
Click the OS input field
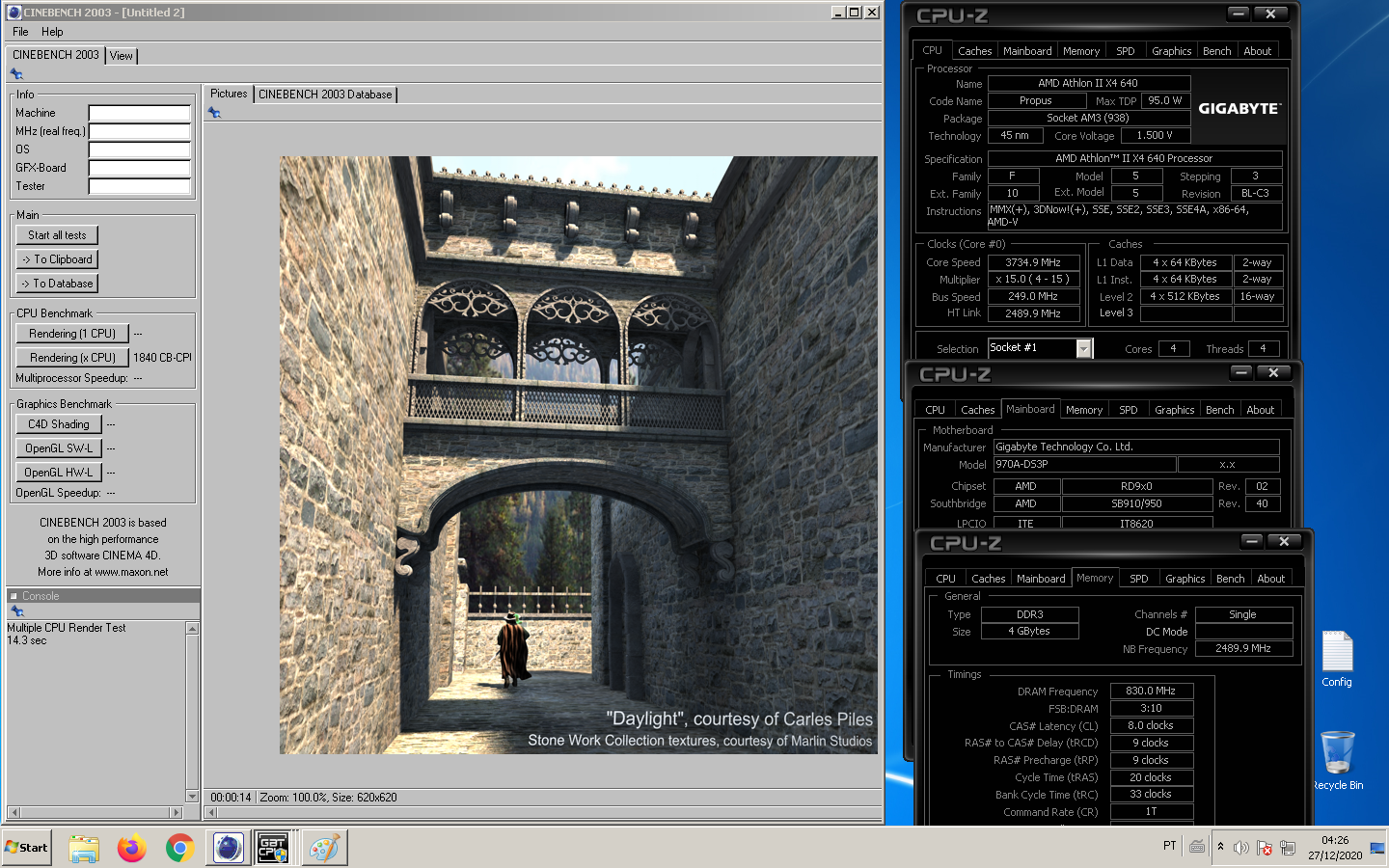point(140,149)
